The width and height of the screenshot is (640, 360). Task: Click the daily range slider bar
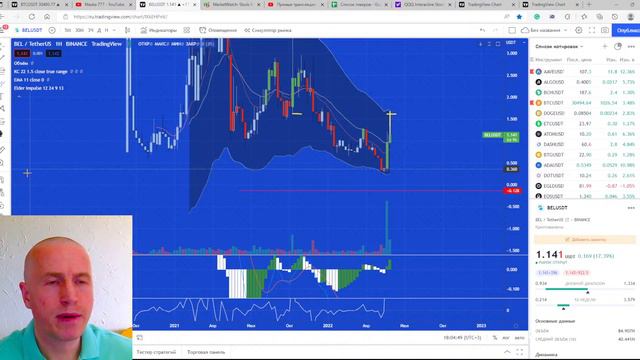coord(585,289)
